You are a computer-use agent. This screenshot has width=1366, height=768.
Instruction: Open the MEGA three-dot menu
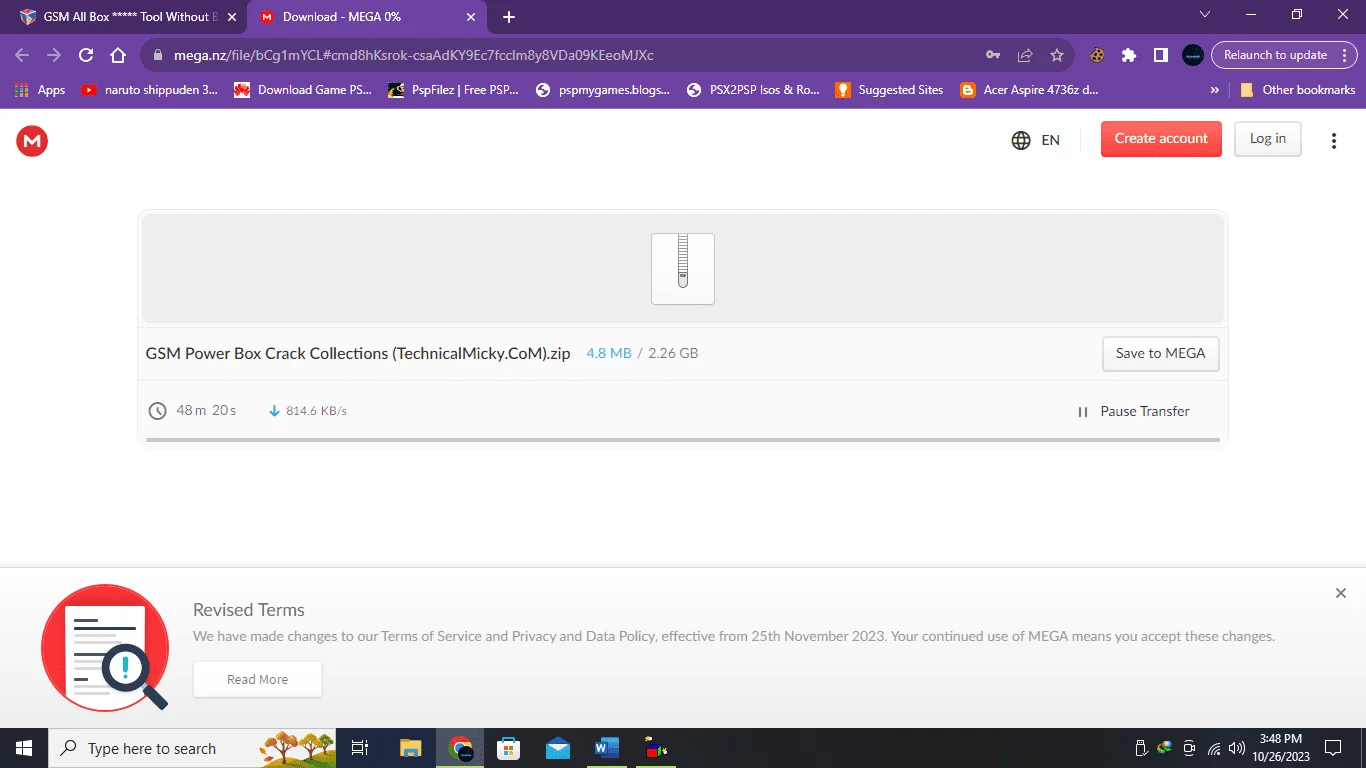[x=1333, y=141]
